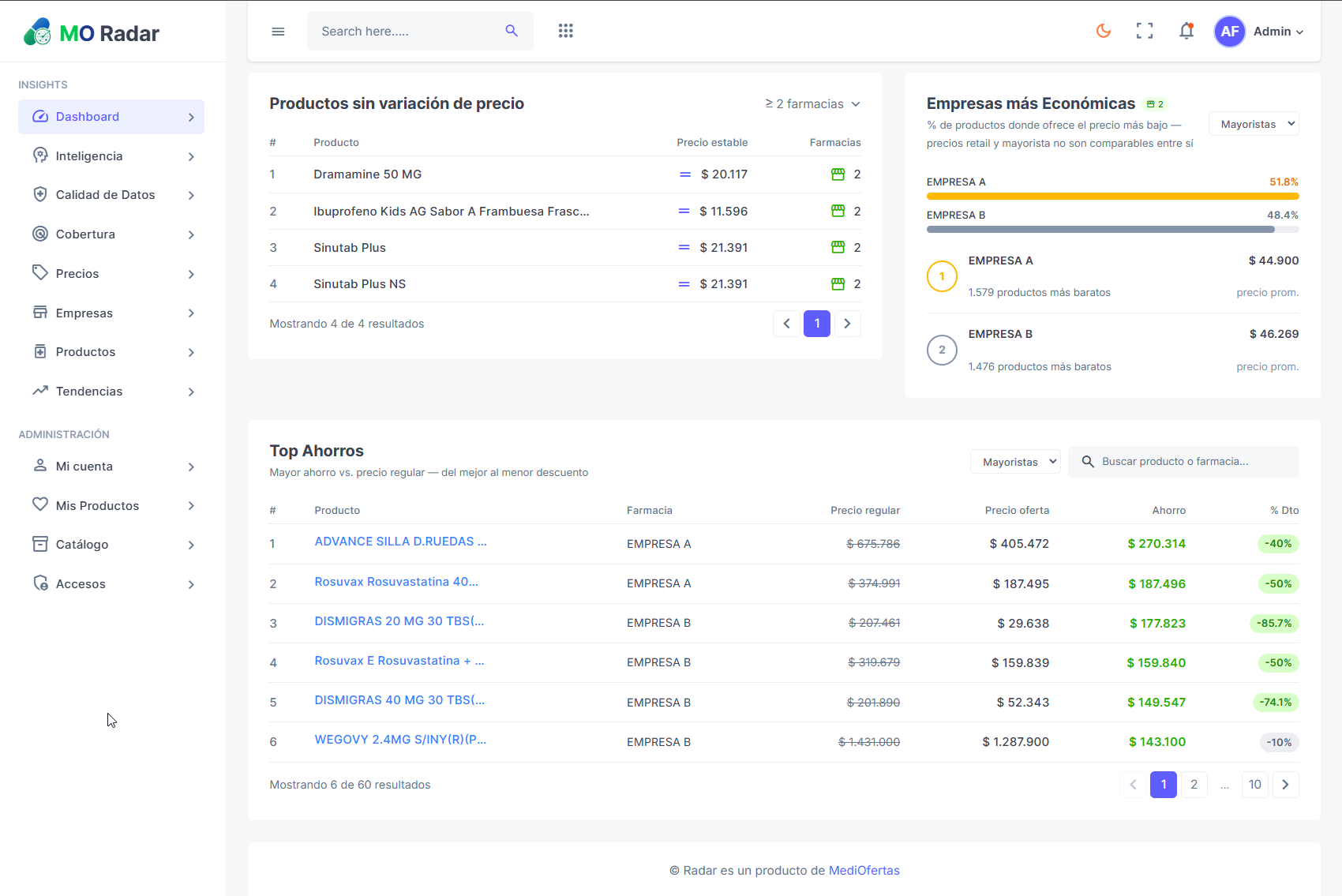Click the MO Radar logo
This screenshot has height=896, width=1342.
pyautogui.click(x=91, y=32)
